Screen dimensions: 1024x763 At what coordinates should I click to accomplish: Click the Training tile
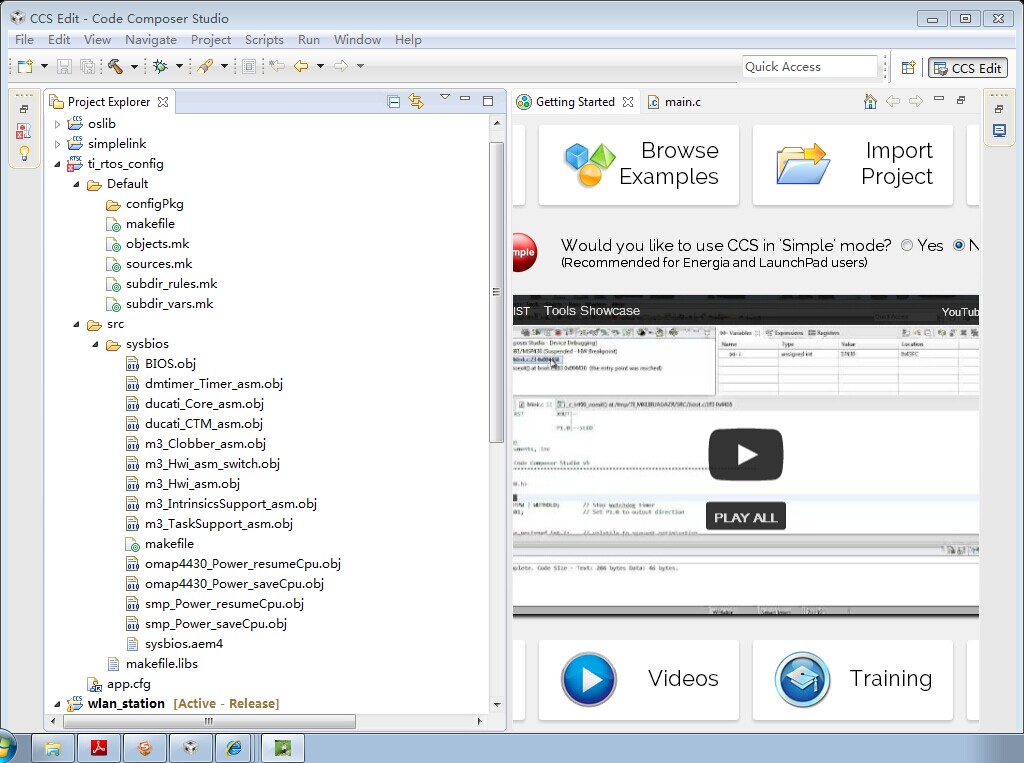[x=853, y=679]
